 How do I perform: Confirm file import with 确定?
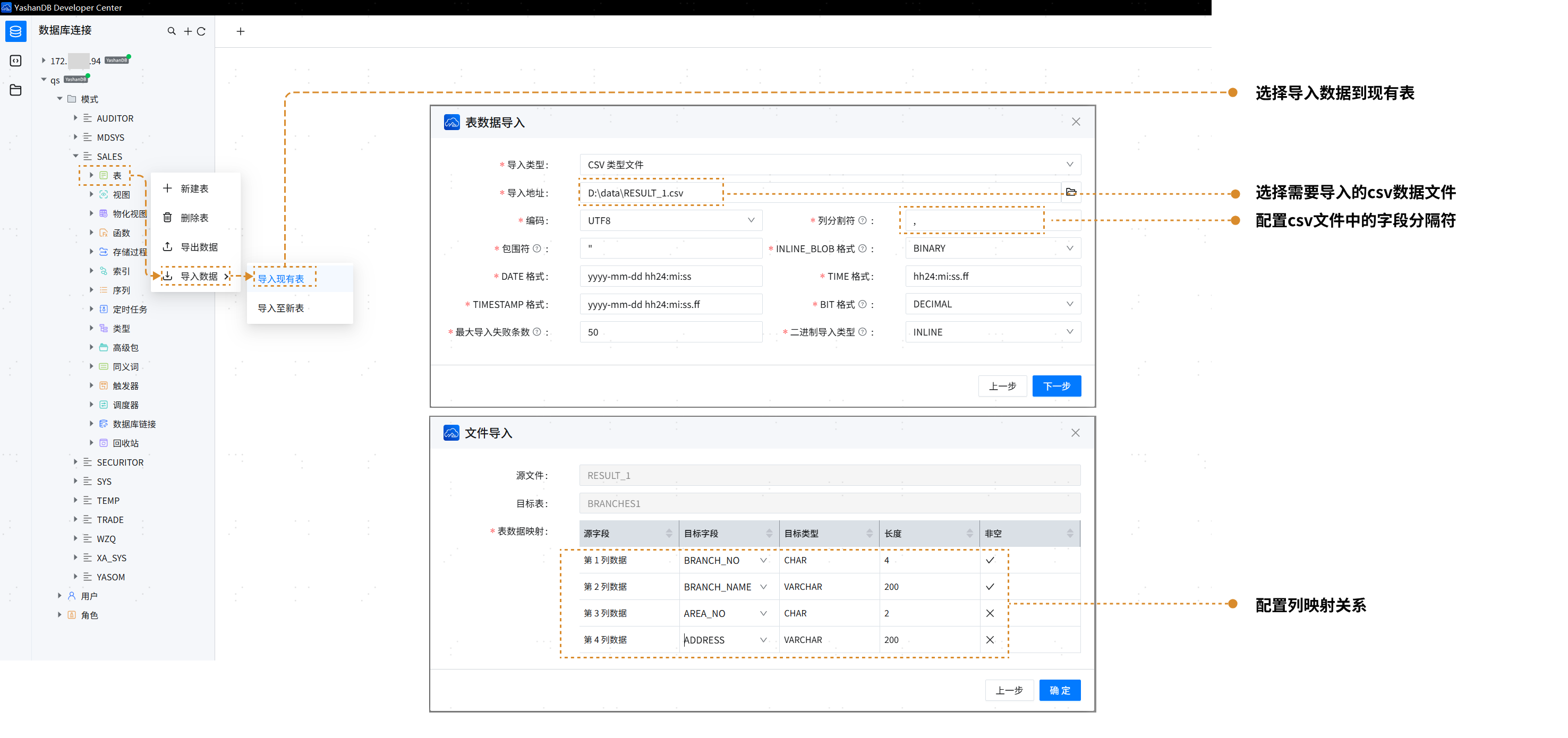tap(1059, 690)
